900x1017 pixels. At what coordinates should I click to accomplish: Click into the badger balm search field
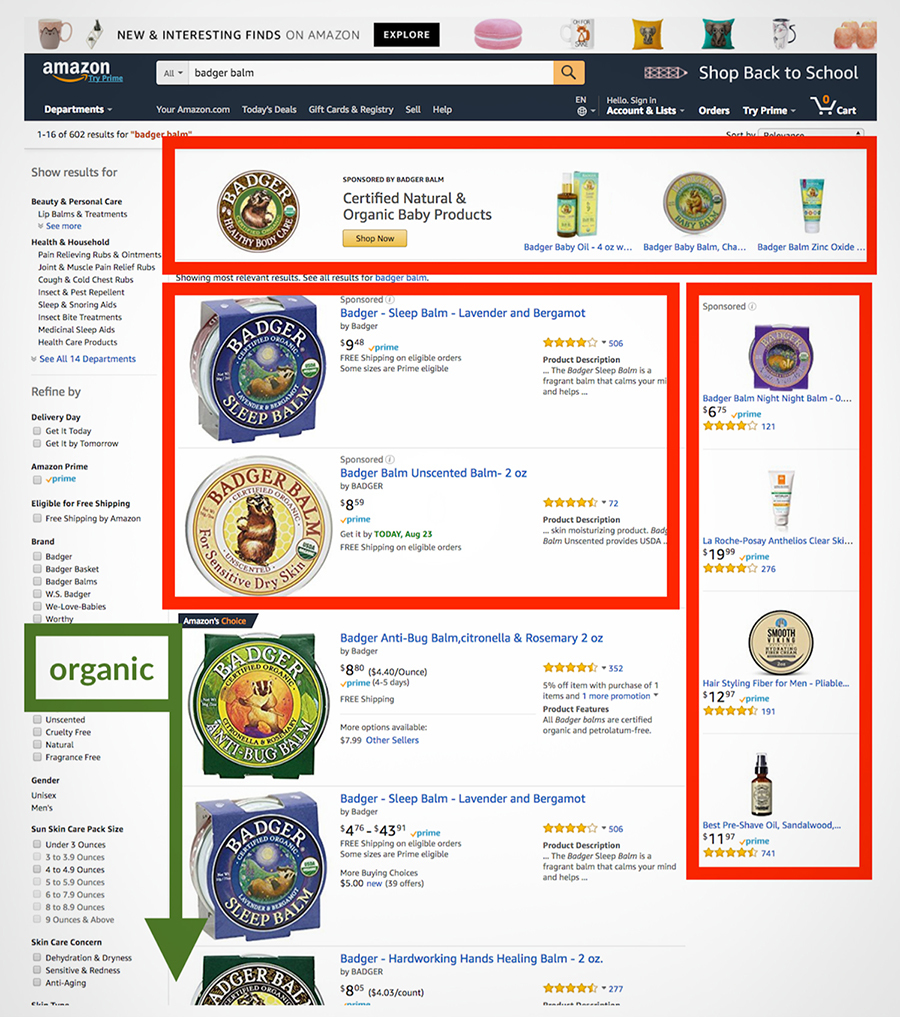tap(371, 73)
